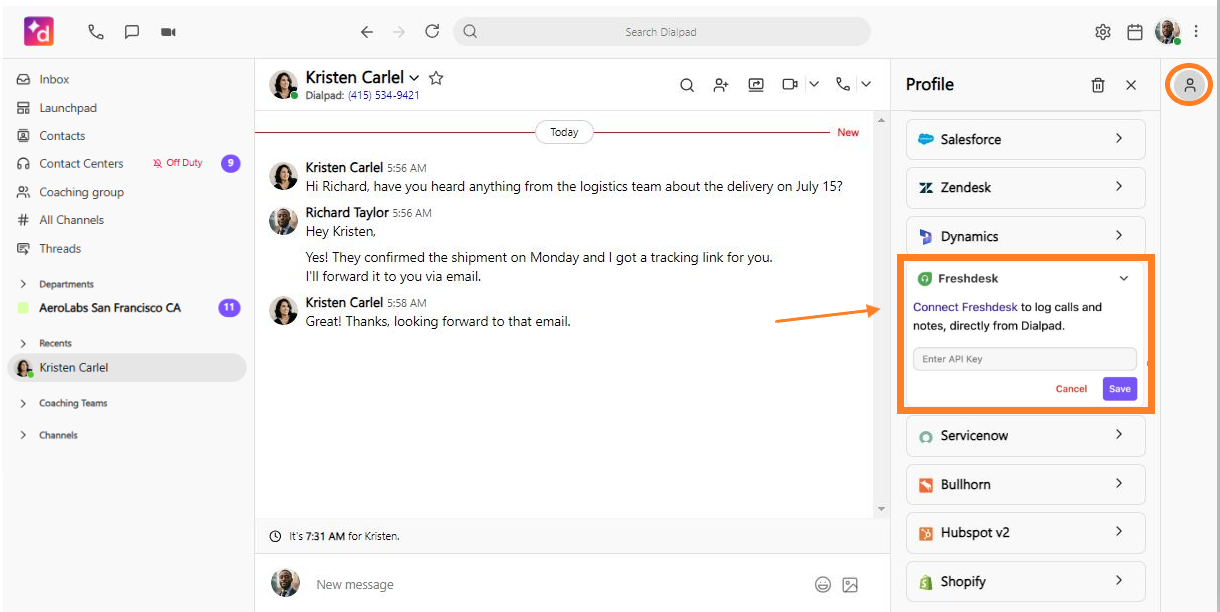The image size is (1220, 612).
Task: Collapse the Freshdesk integration
Action: pyautogui.click(x=1124, y=279)
